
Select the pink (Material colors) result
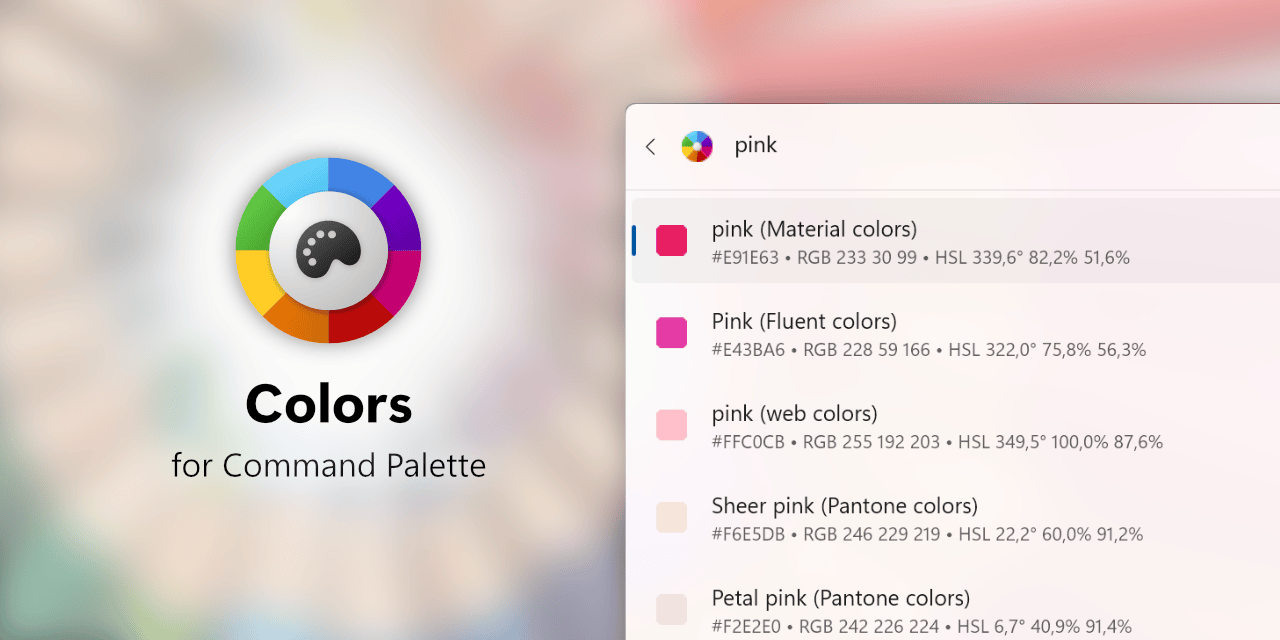(x=956, y=241)
